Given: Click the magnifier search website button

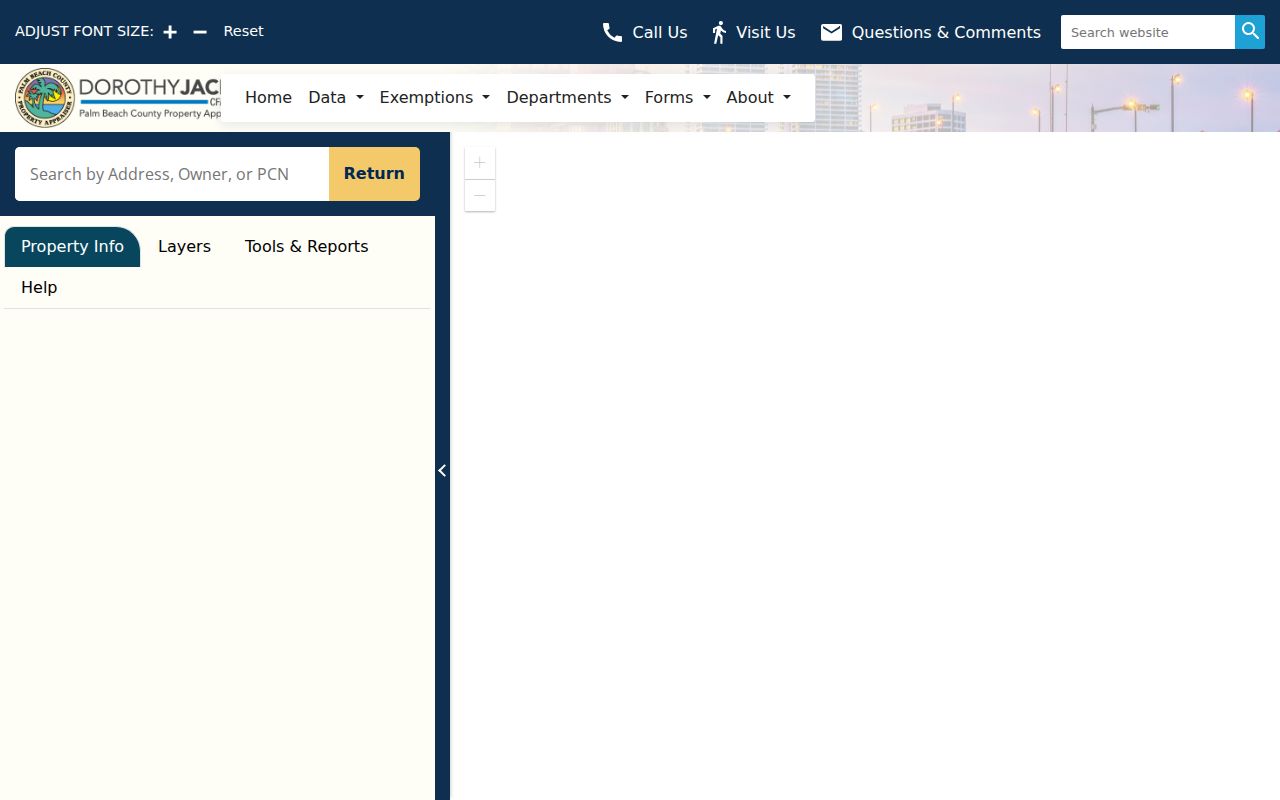Looking at the screenshot, I should [x=1250, y=32].
